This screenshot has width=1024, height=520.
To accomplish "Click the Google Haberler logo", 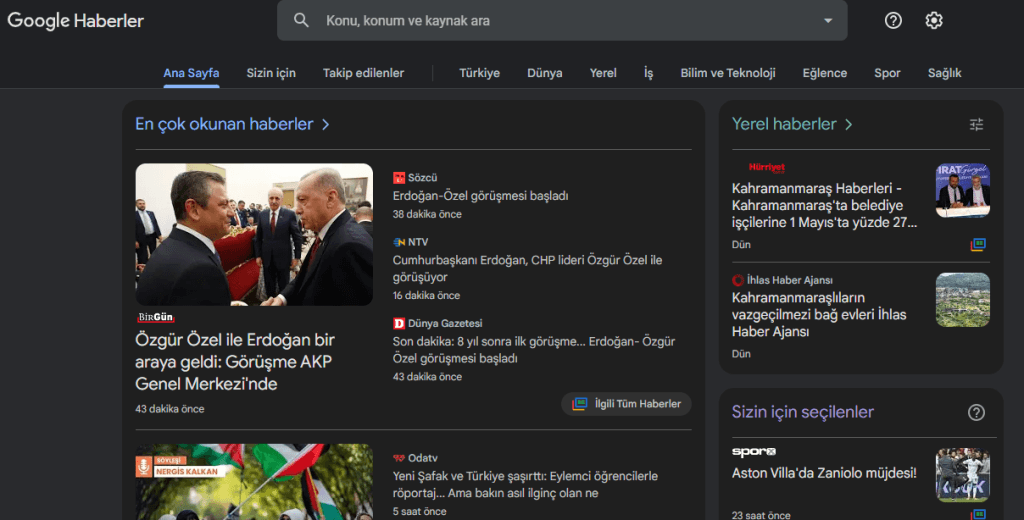I will click(x=75, y=21).
